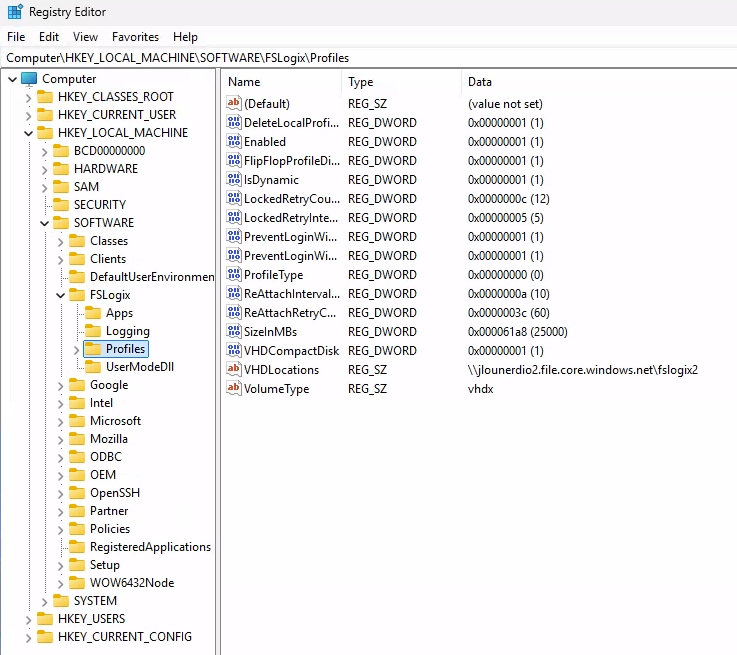
Task: Open the Edit menu
Action: pyautogui.click(x=49, y=37)
